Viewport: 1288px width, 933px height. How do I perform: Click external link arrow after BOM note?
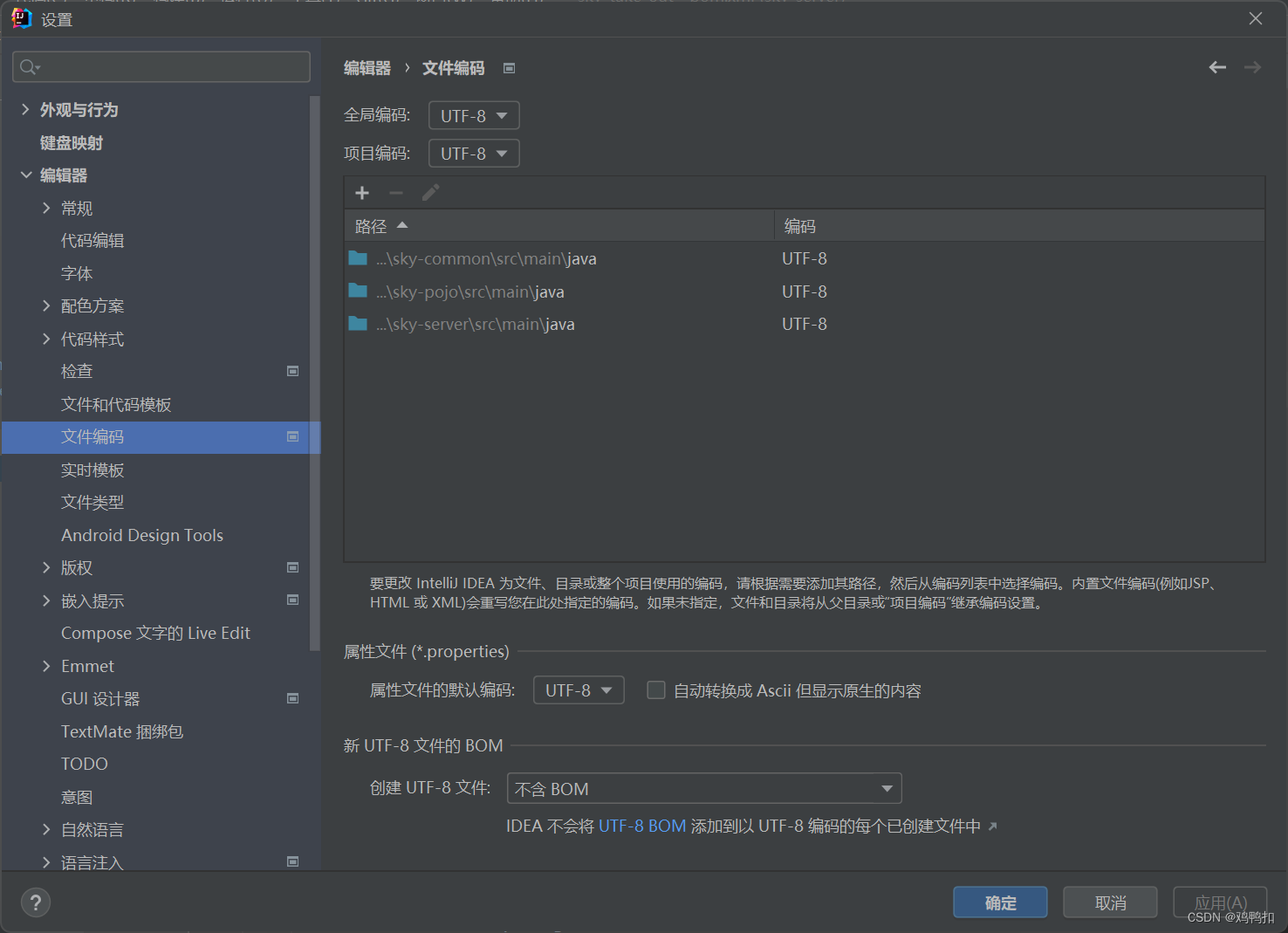click(992, 826)
